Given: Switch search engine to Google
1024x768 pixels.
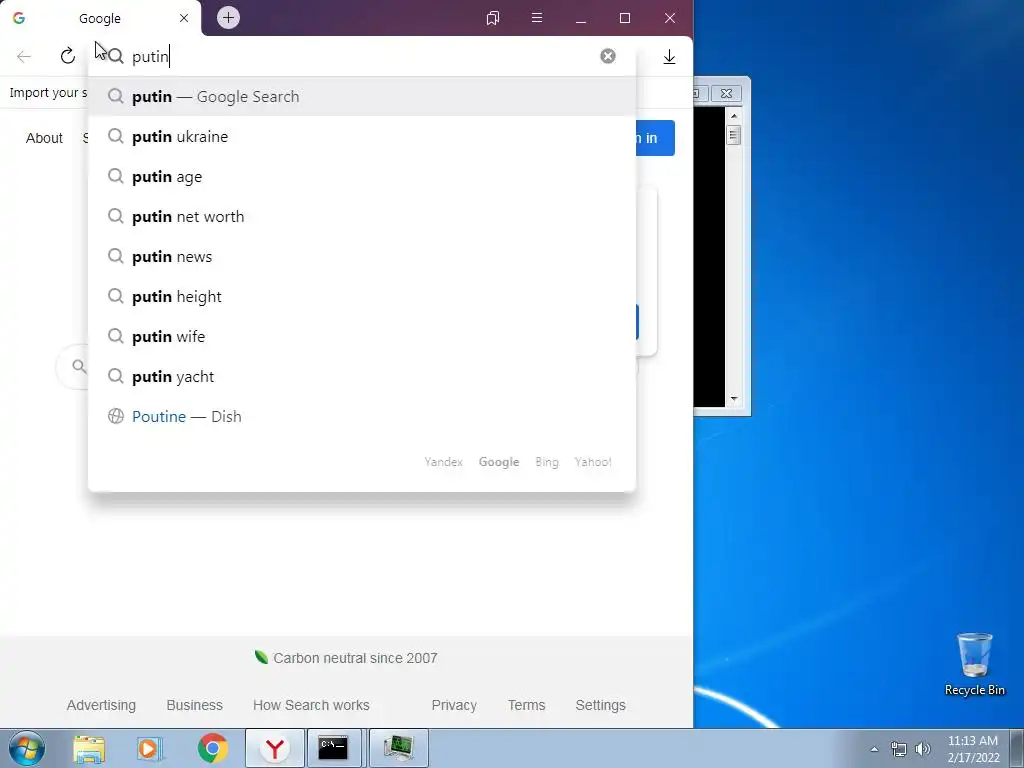Looking at the screenshot, I should [x=499, y=462].
